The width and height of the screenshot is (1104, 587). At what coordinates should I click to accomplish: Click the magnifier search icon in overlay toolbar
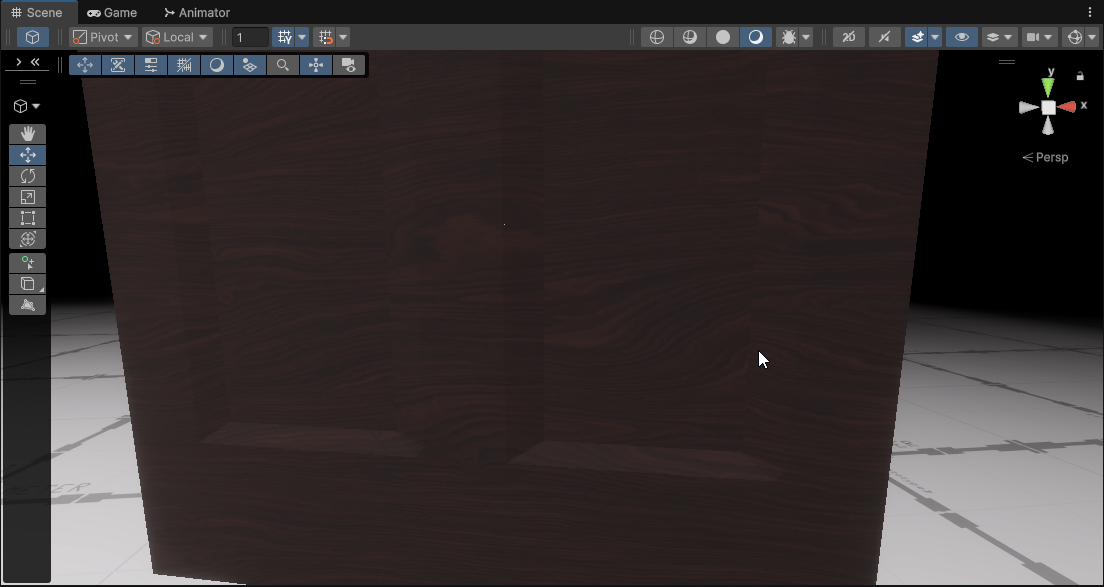282,65
